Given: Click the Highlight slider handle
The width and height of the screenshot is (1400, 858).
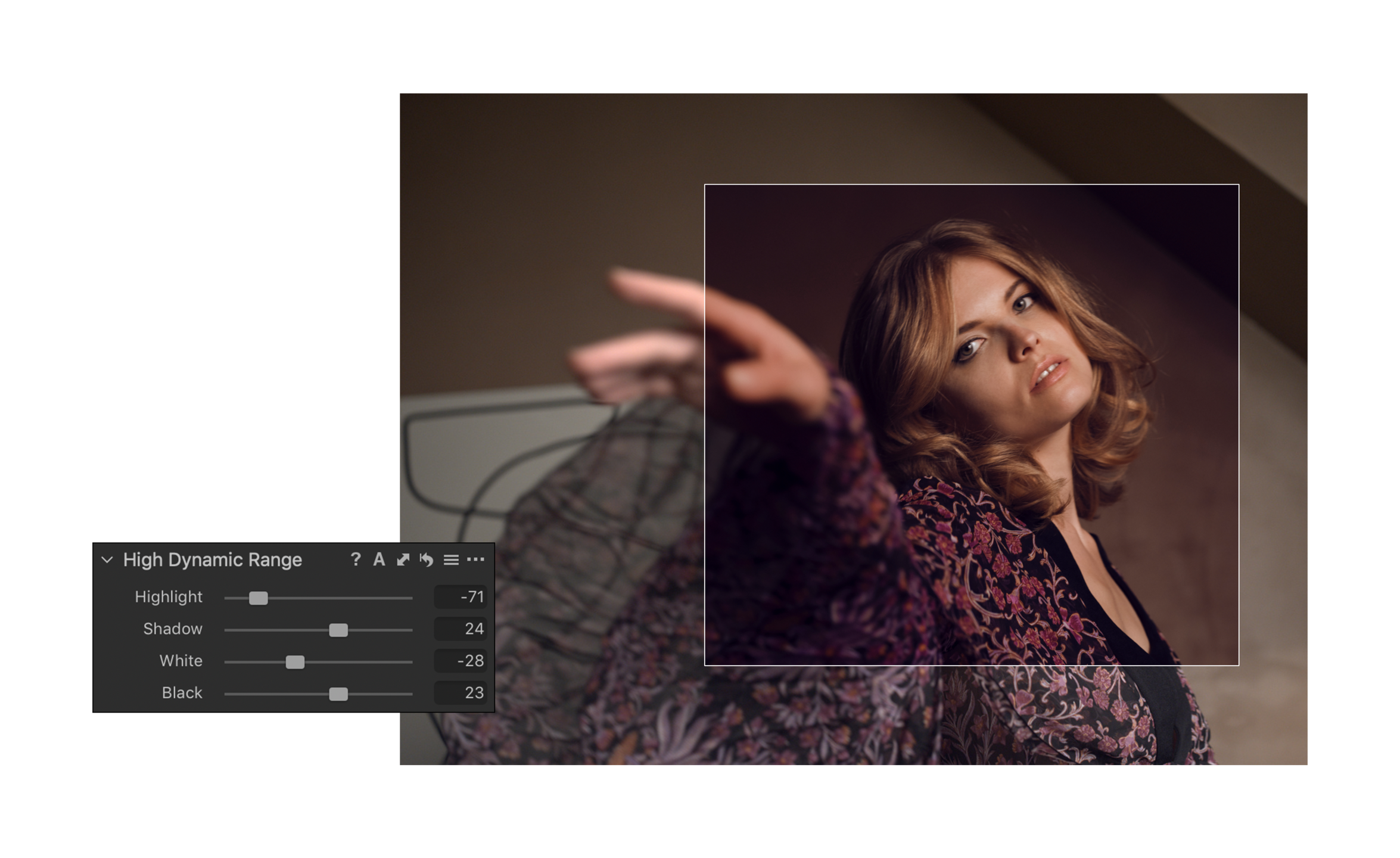Looking at the screenshot, I should pos(258,598).
